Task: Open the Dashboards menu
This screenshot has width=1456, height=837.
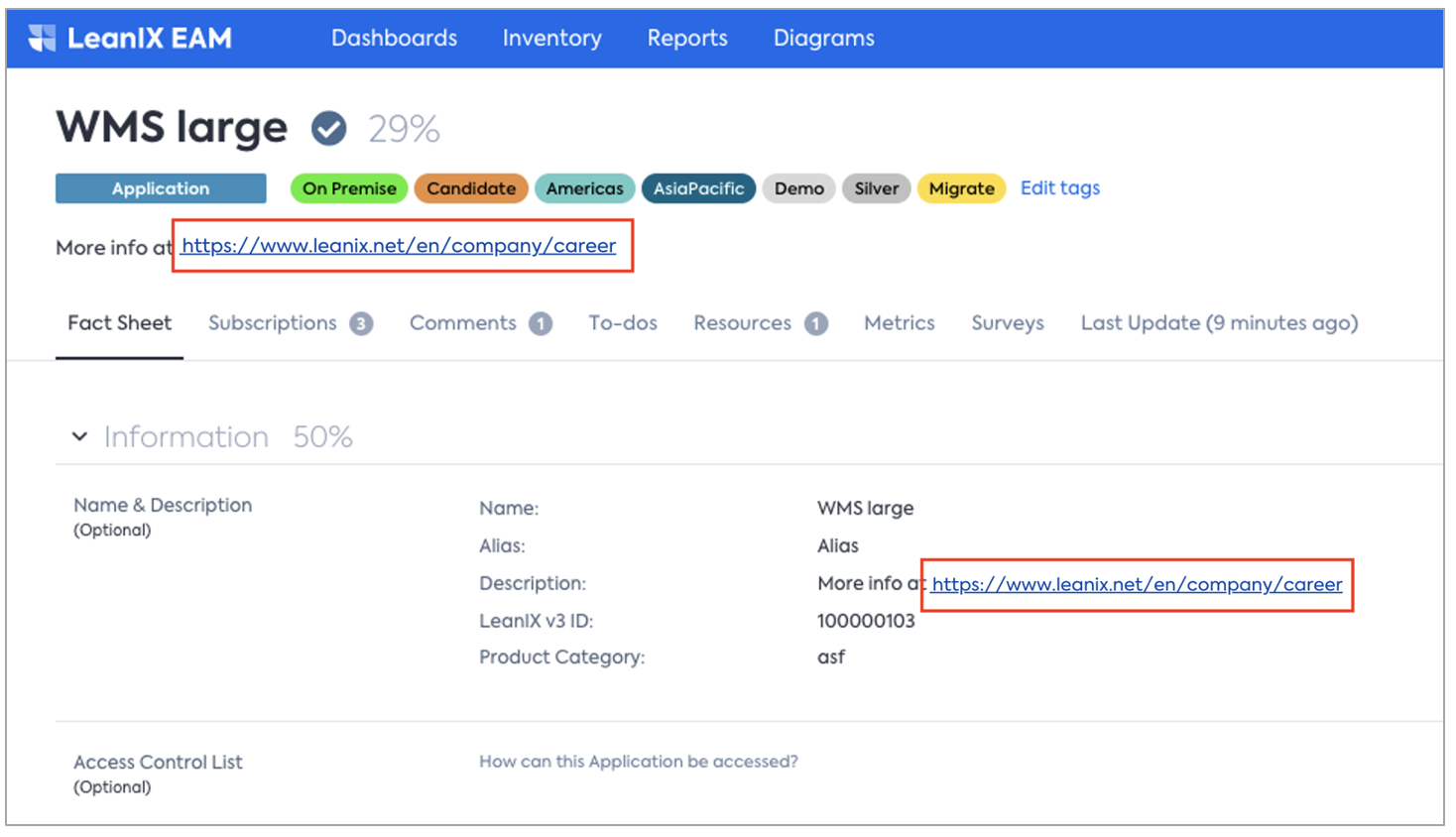Action: 394,38
